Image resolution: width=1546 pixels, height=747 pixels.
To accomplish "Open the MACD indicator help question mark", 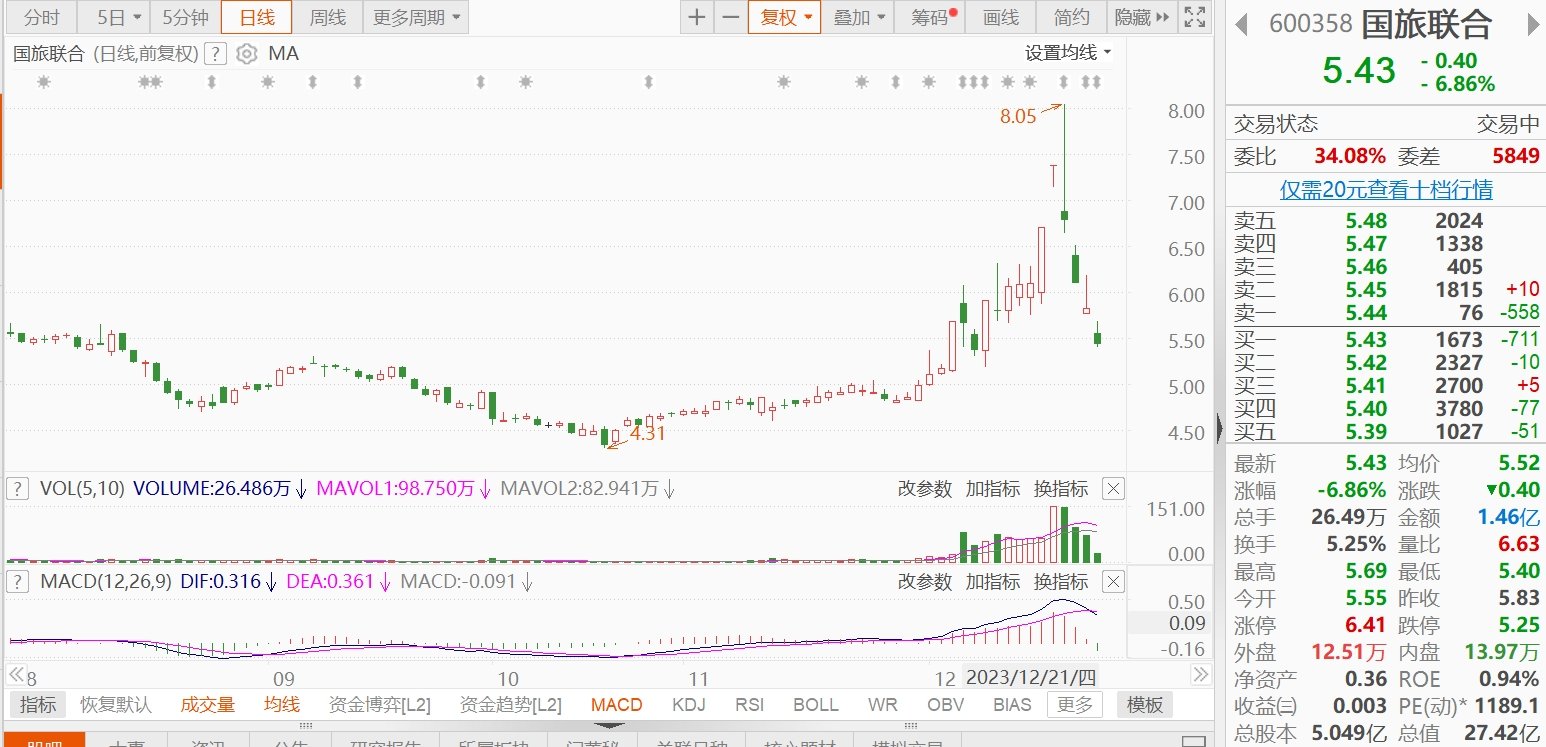I will [17, 581].
